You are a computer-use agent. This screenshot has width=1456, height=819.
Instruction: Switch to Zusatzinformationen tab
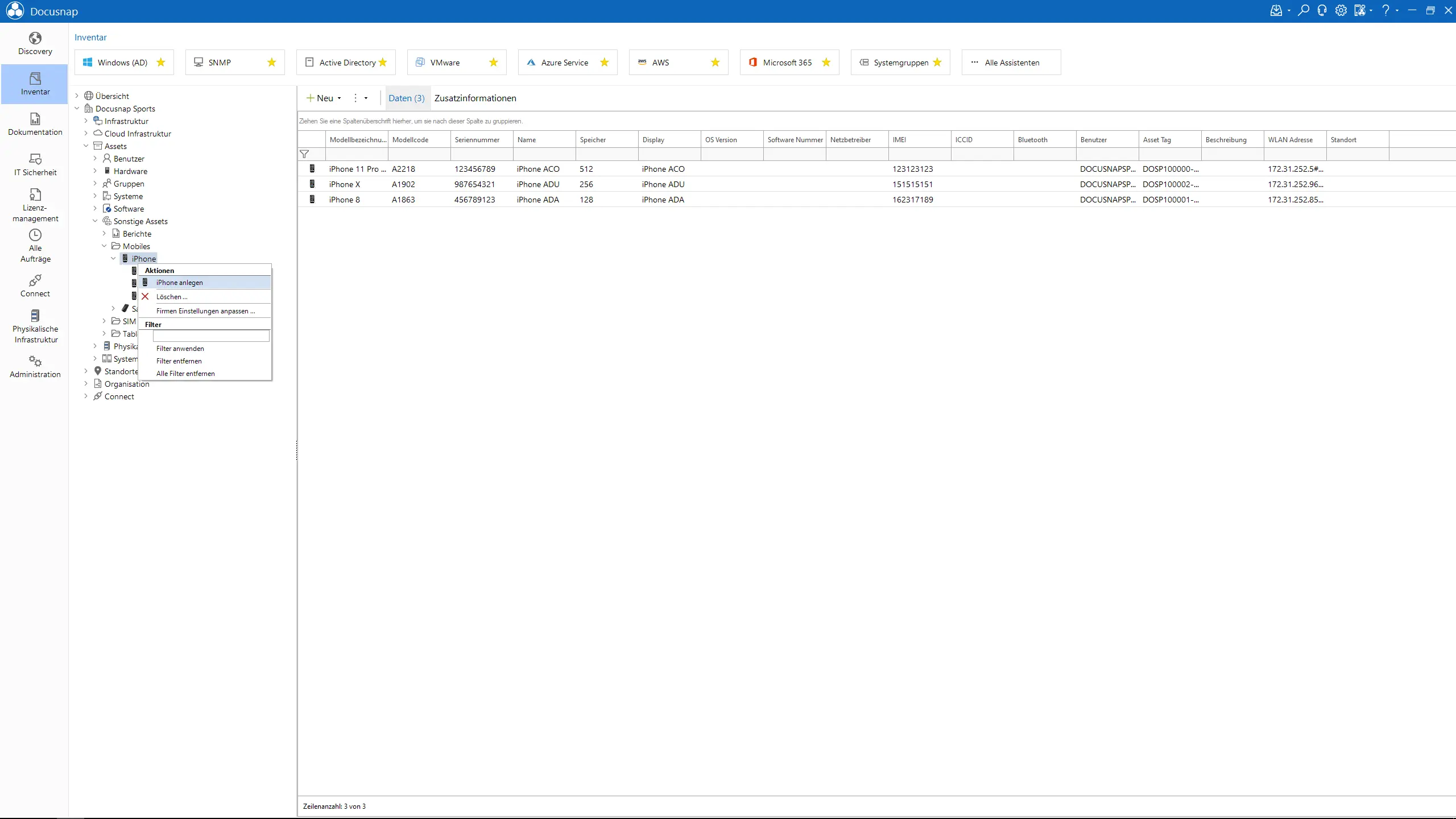click(475, 98)
